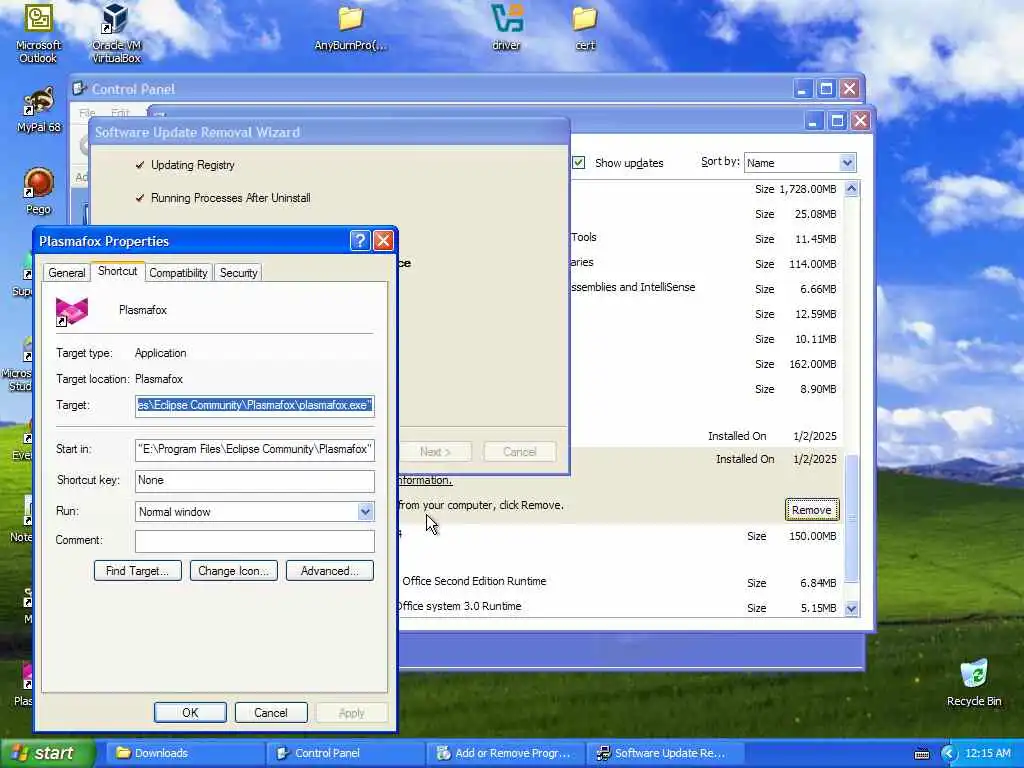Click inside the Start in field
The width and height of the screenshot is (1024, 768).
255,449
